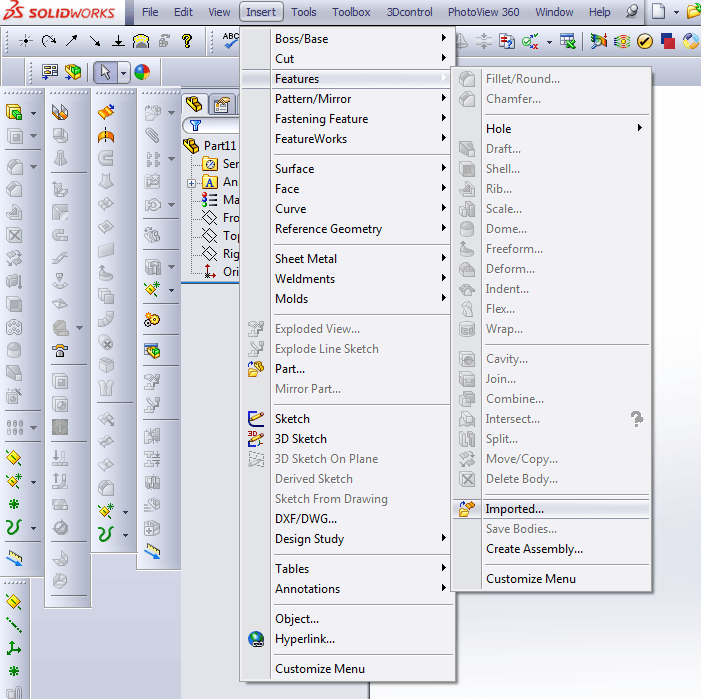Open the File menu
This screenshot has height=699, width=701.
click(x=150, y=12)
